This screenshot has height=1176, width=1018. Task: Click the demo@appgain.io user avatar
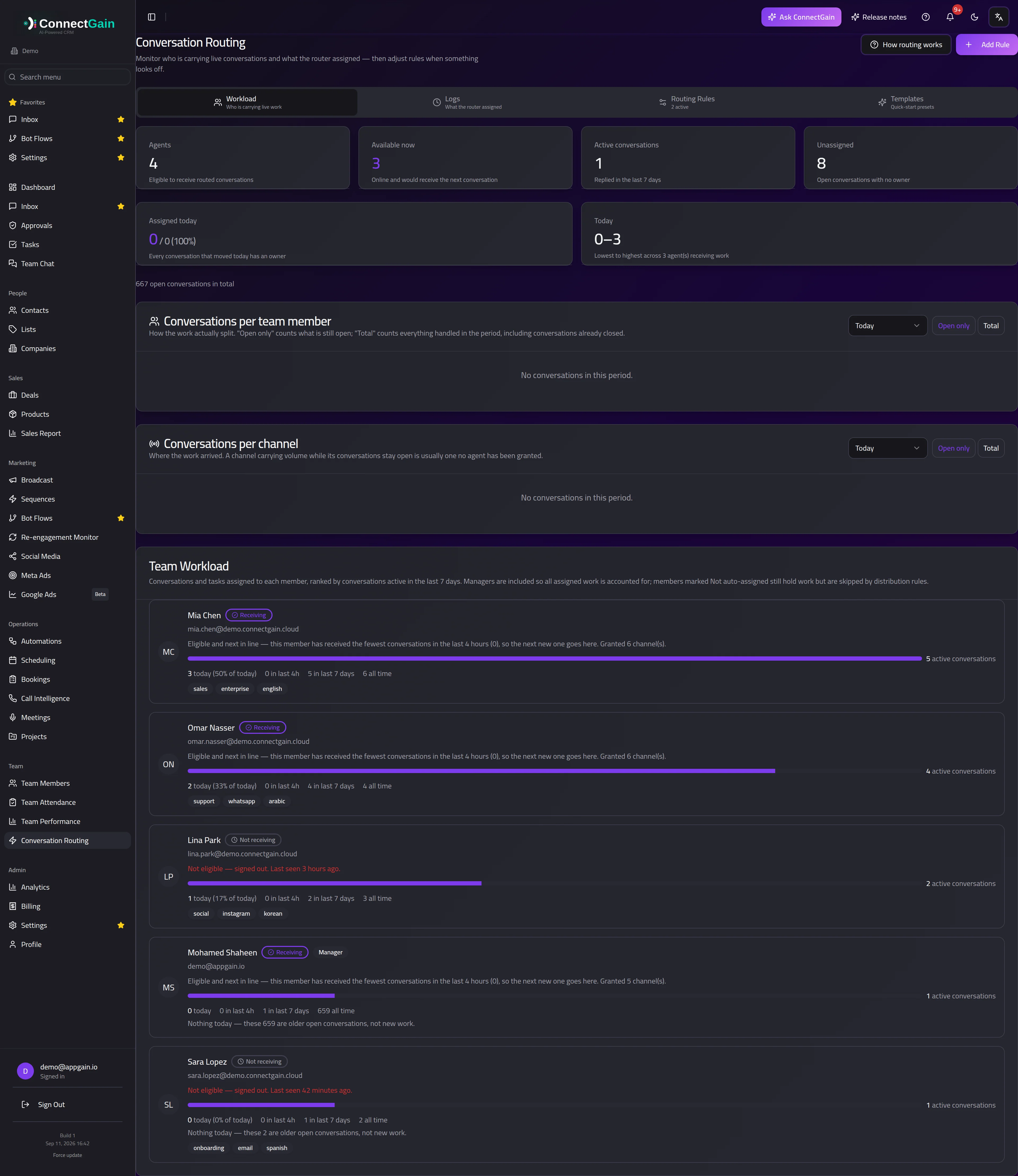pos(25,1071)
